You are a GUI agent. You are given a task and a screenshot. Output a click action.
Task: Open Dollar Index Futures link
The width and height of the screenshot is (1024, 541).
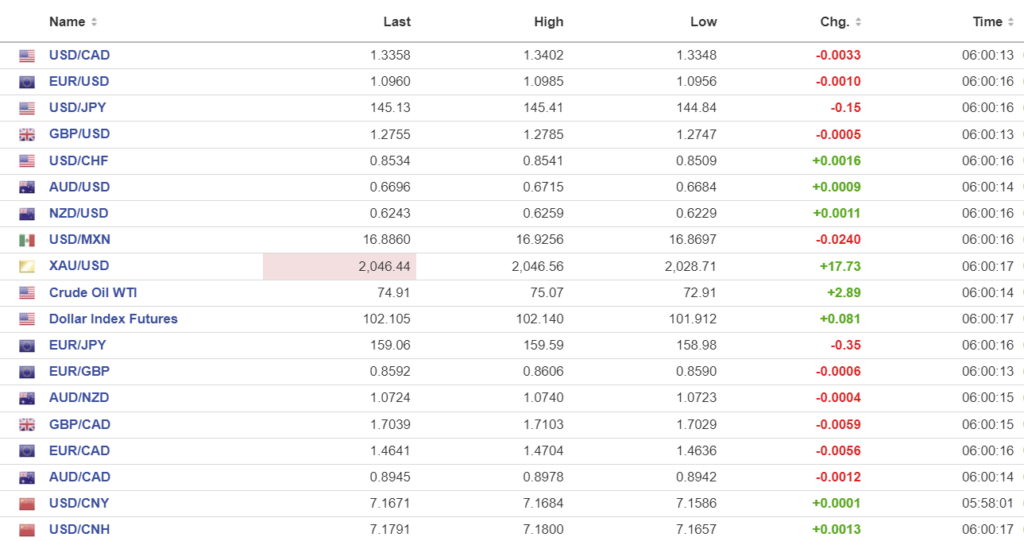[113, 319]
